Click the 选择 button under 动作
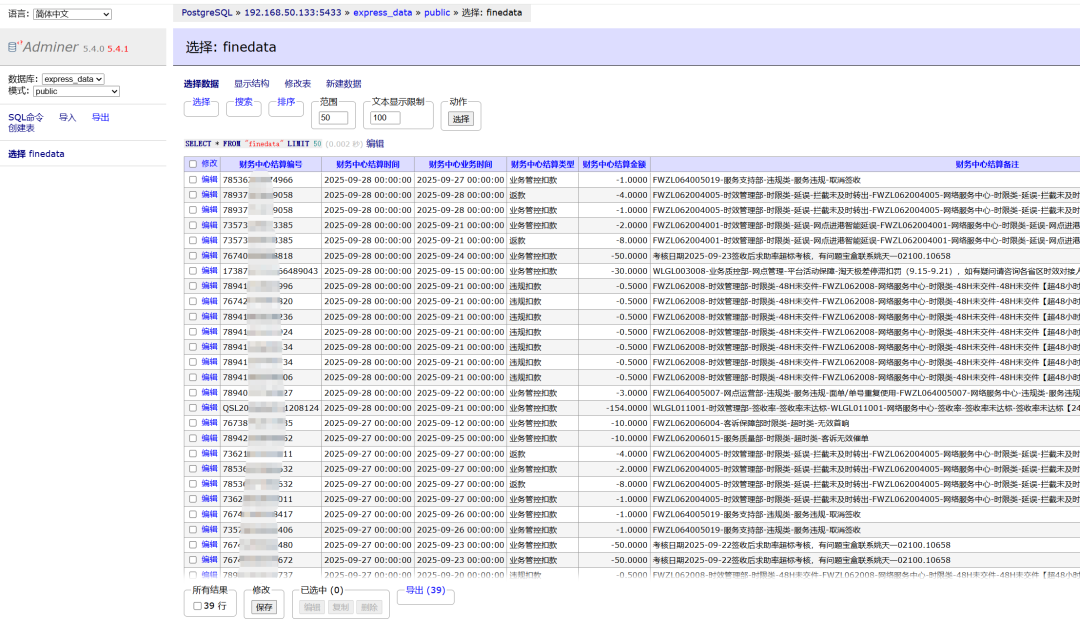The width and height of the screenshot is (1080, 619). click(461, 119)
